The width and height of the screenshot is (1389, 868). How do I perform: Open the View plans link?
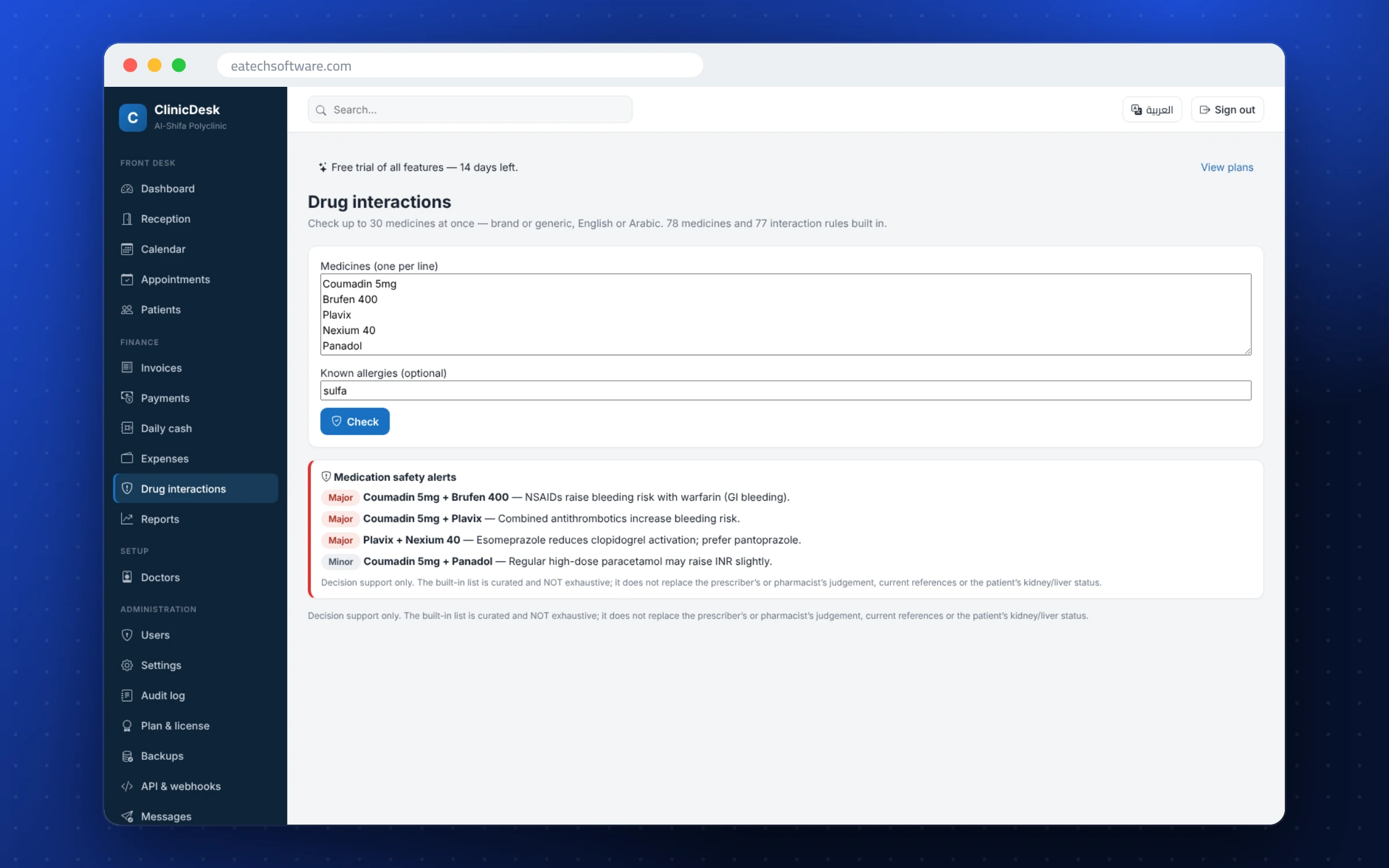click(1227, 167)
